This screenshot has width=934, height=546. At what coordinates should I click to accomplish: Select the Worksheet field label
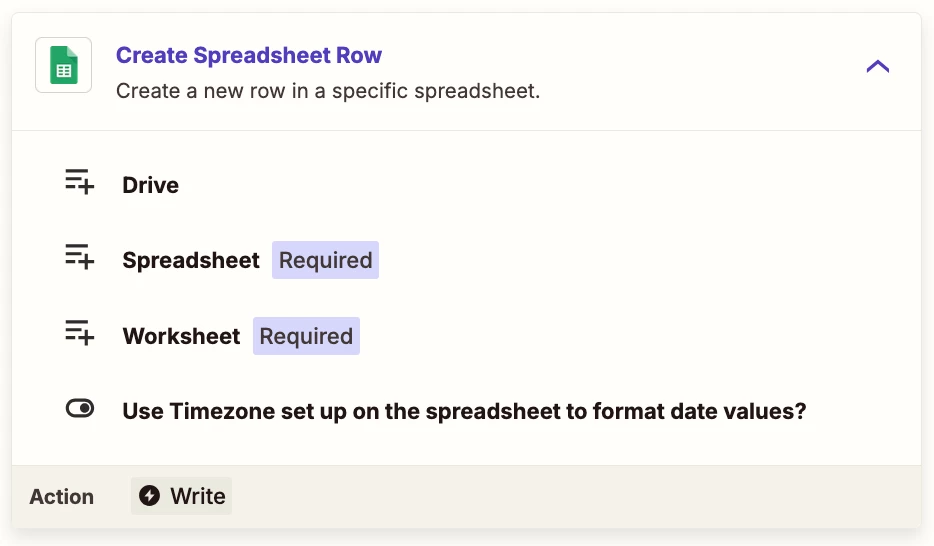pyautogui.click(x=181, y=336)
